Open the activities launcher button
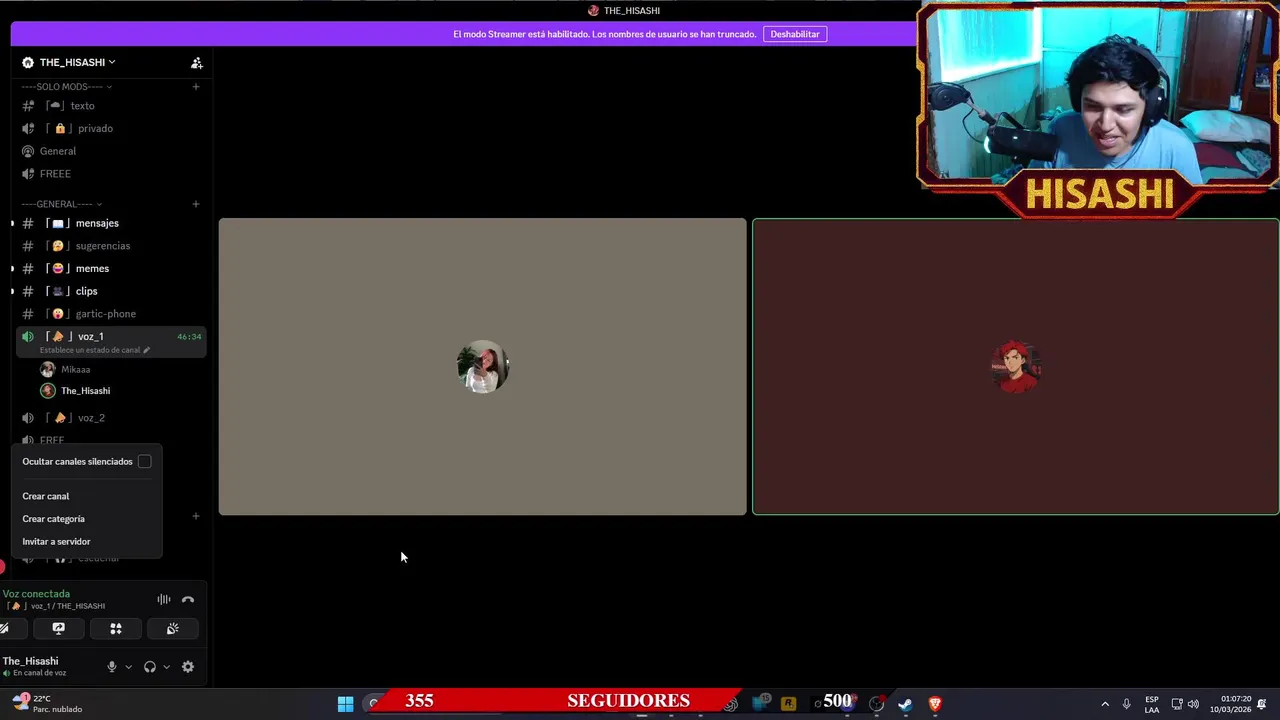This screenshot has width=1280, height=720. tap(116, 629)
